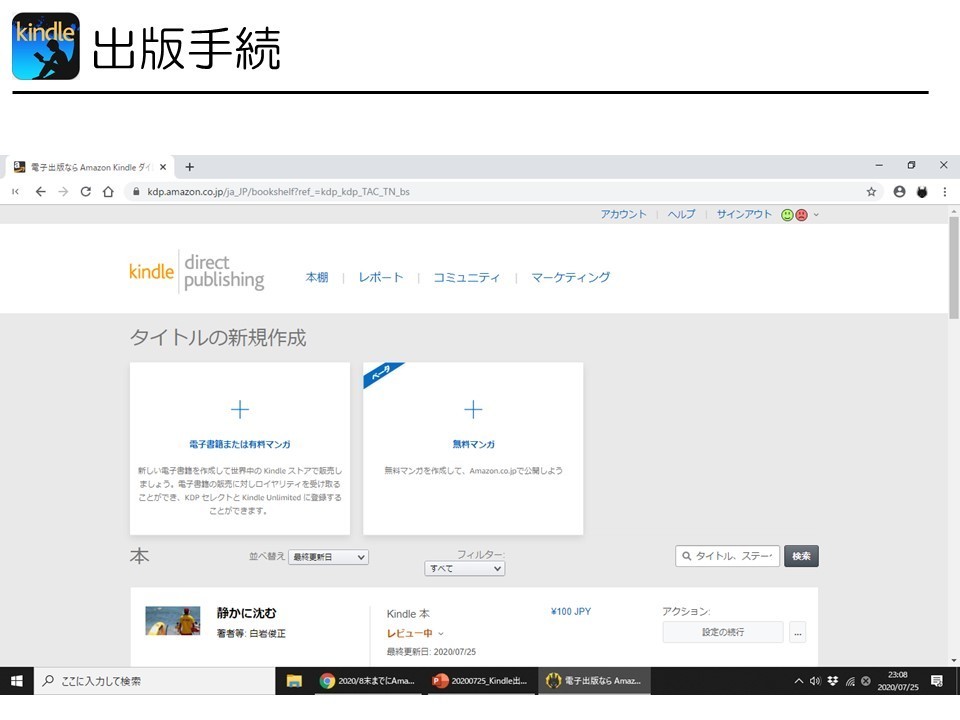Click the book title 静かに沈む
The image size is (960, 720).
coord(247,613)
